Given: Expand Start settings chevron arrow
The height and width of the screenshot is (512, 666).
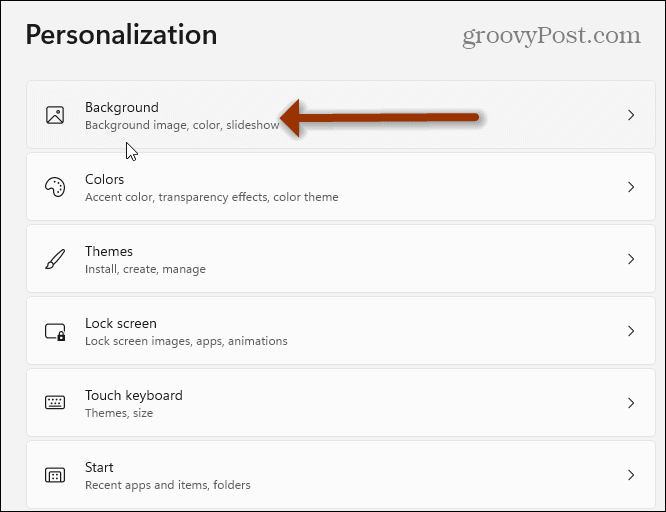Looking at the screenshot, I should [x=631, y=475].
